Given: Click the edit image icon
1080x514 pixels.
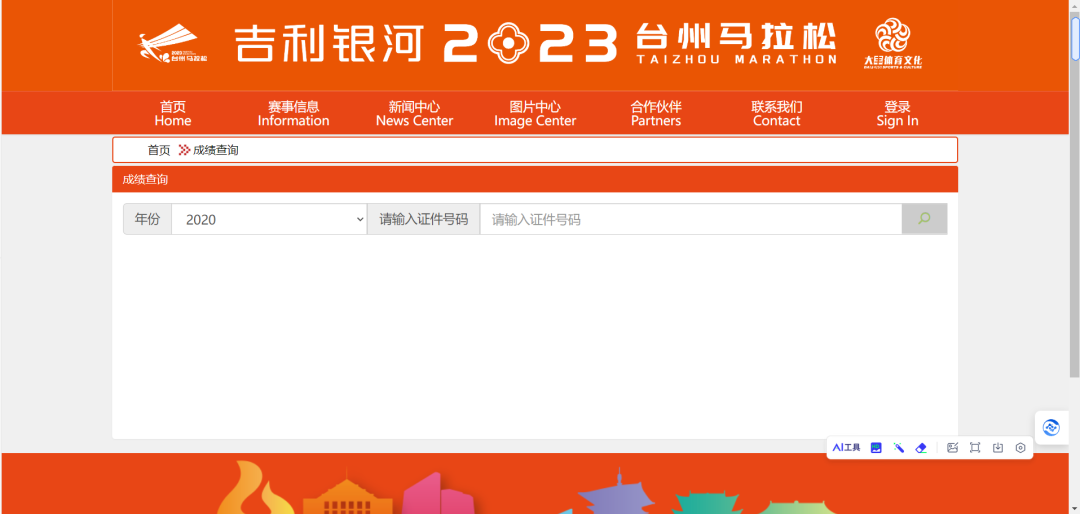Looking at the screenshot, I should [x=952, y=448].
